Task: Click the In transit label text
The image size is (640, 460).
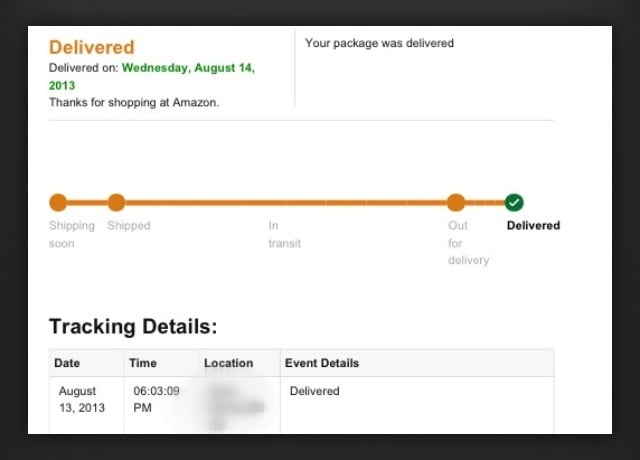Action: click(x=284, y=234)
